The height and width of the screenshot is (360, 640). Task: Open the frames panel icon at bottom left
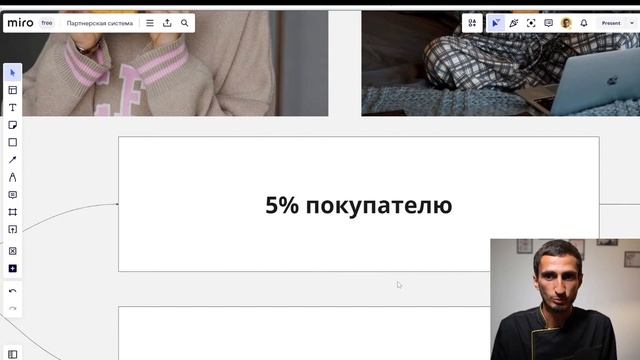[x=13, y=354]
